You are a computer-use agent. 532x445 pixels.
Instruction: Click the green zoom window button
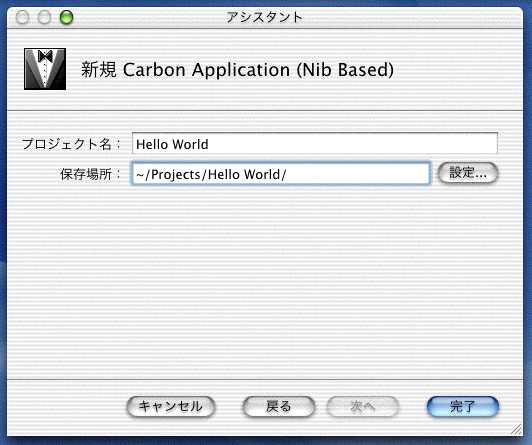(x=66, y=17)
